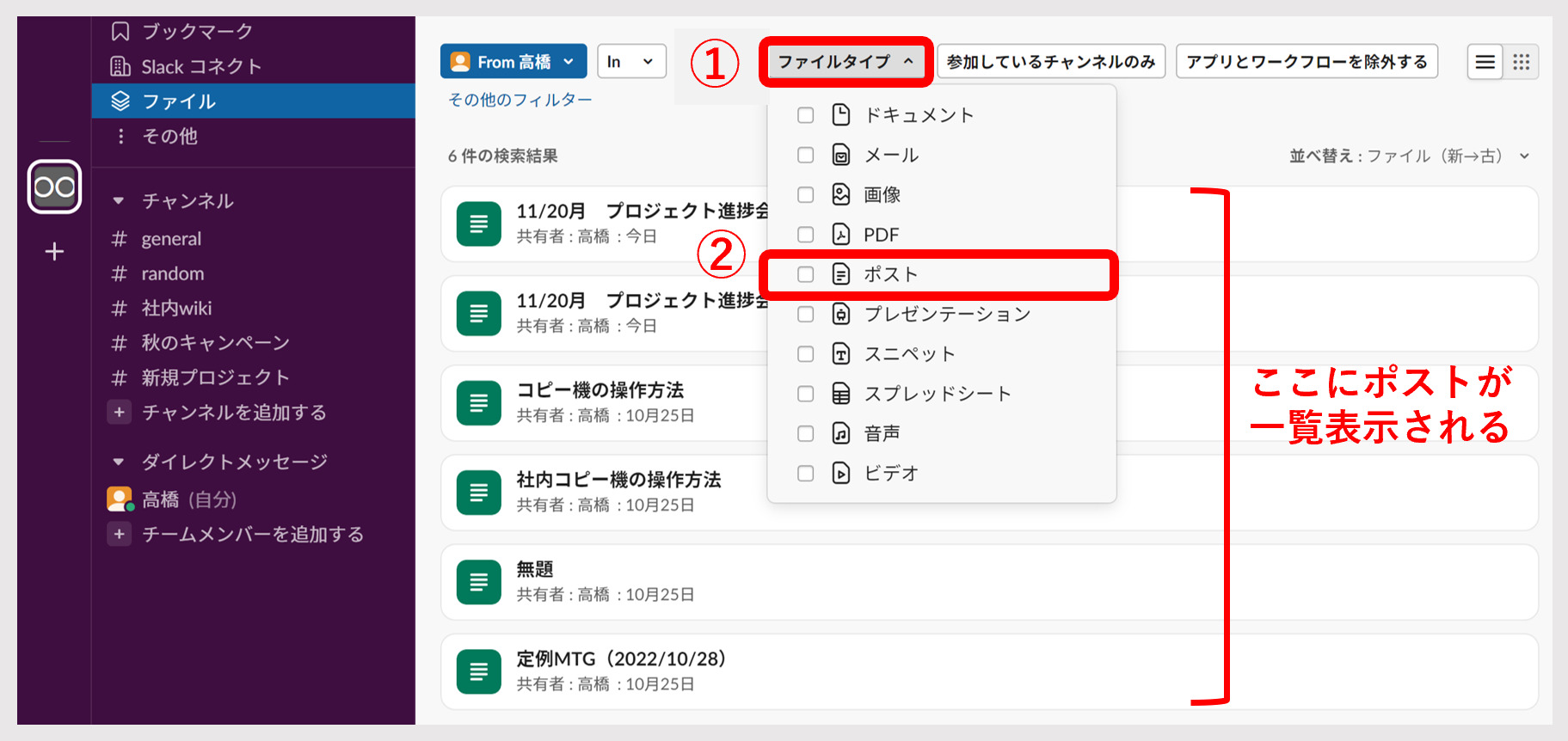This screenshot has height=741, width=1568.
Task: Click チャンネルを追加する
Action: point(234,413)
